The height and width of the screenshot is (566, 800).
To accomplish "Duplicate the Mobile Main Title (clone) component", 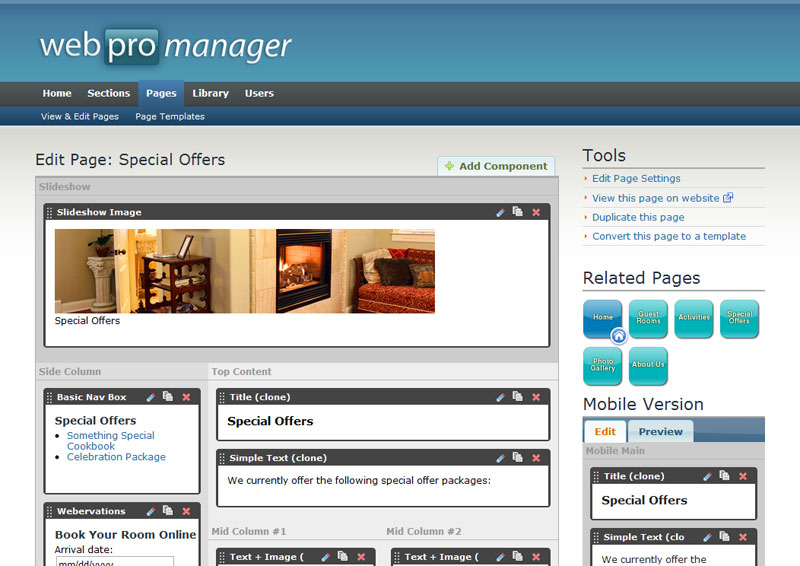I will 724,476.
